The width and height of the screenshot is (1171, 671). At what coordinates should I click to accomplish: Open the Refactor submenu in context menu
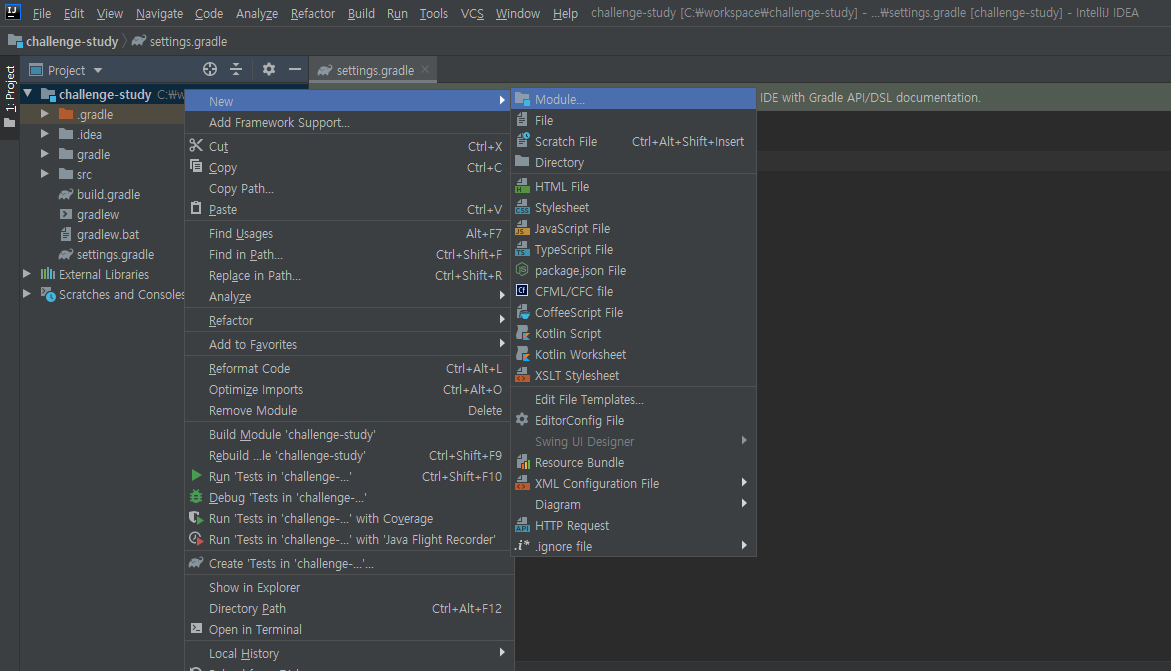349,321
